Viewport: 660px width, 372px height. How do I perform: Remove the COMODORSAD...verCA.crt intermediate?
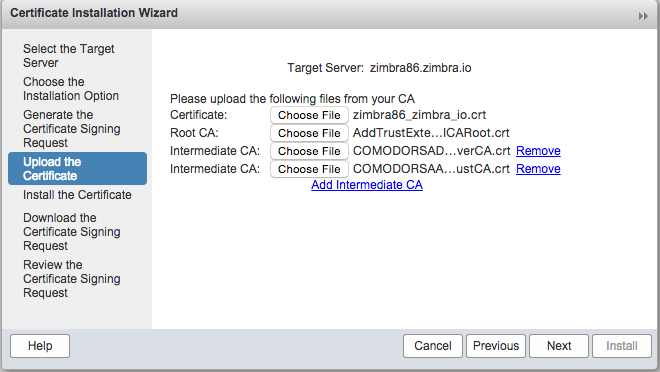click(538, 151)
